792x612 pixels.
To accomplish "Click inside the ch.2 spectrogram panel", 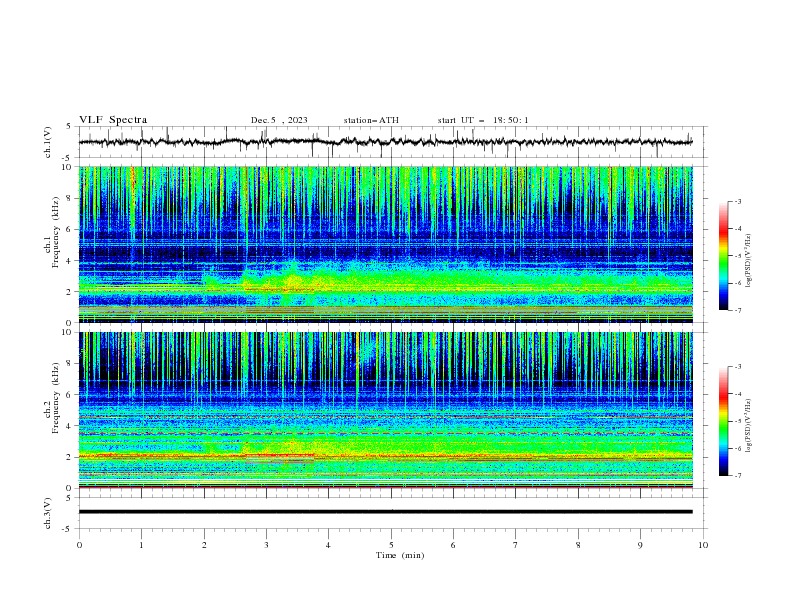I will 385,410.
